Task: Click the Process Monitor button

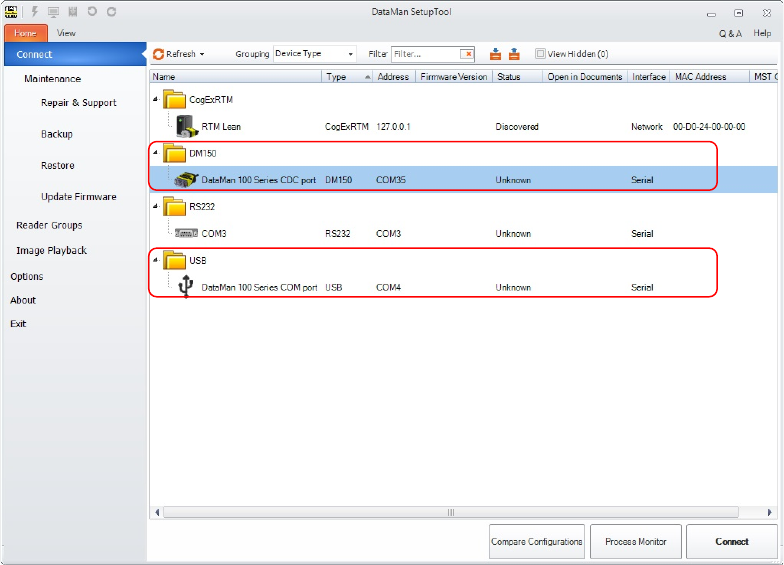Action: pos(636,542)
